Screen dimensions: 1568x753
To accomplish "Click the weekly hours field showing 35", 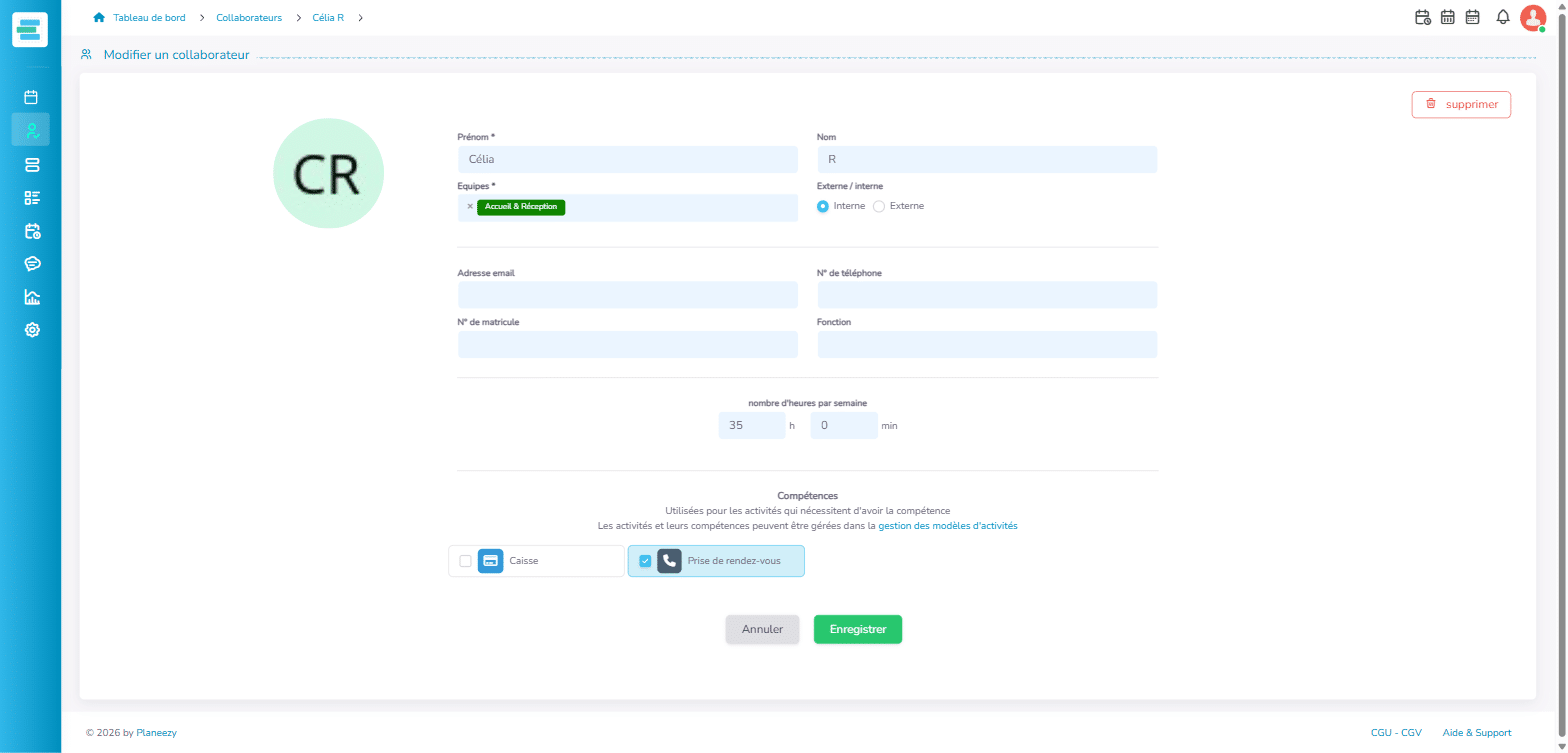I will tap(752, 425).
